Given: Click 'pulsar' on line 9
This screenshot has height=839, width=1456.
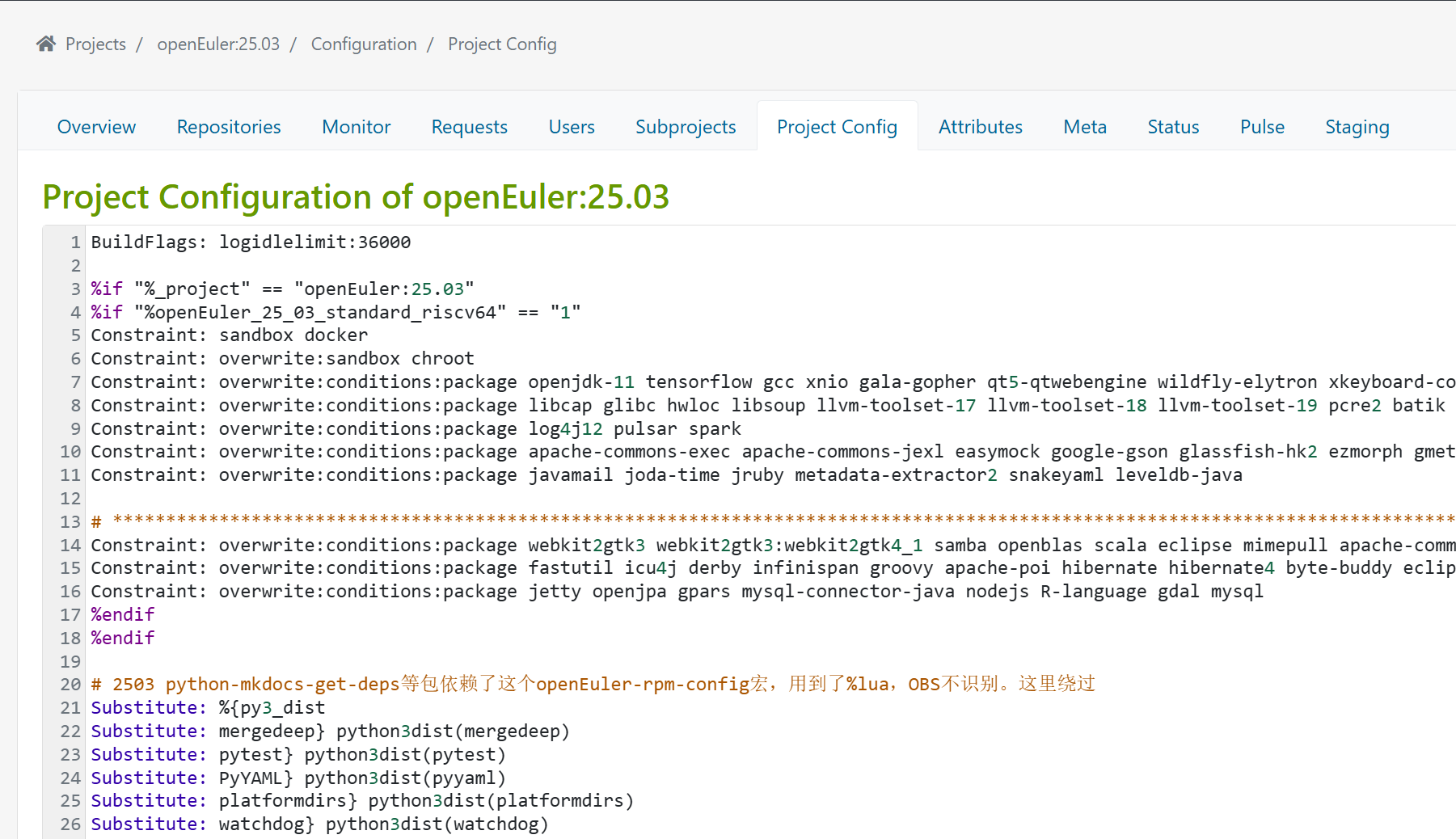Looking at the screenshot, I should (x=646, y=429).
